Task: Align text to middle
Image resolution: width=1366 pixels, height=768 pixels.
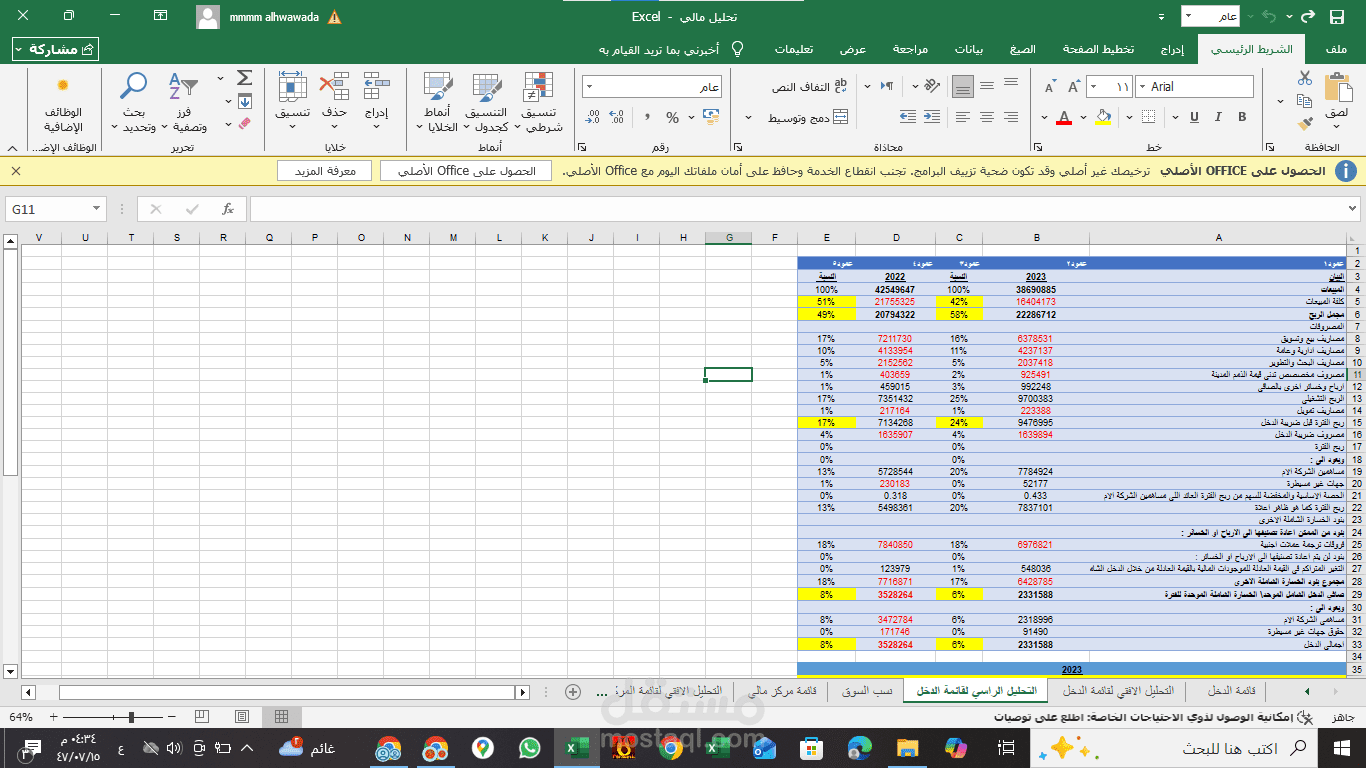Action: coord(987,87)
